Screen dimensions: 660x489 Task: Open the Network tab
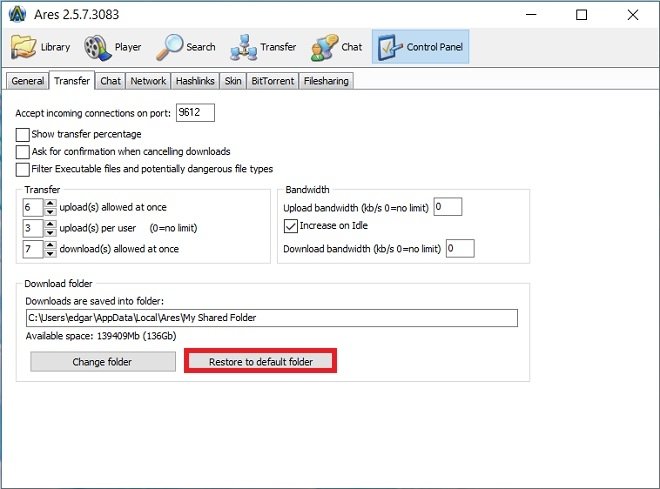click(x=148, y=81)
